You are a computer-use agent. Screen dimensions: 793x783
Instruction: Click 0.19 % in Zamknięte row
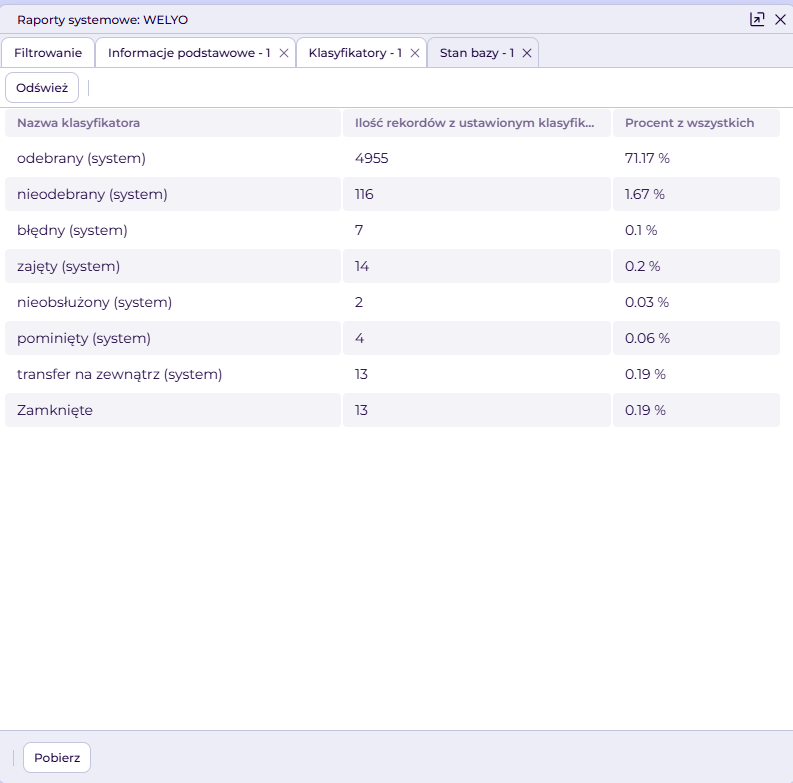click(645, 410)
